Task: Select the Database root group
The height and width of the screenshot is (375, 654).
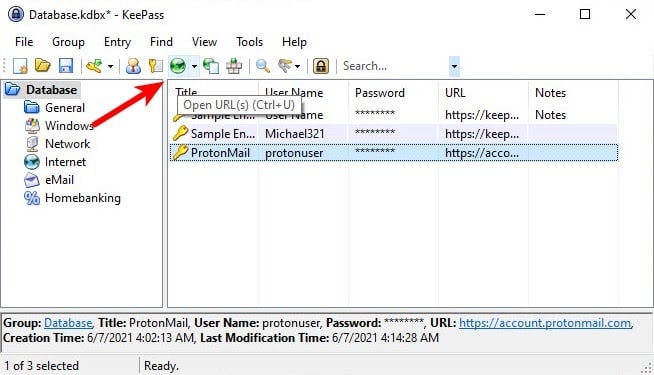Action: pyautogui.click(x=51, y=90)
